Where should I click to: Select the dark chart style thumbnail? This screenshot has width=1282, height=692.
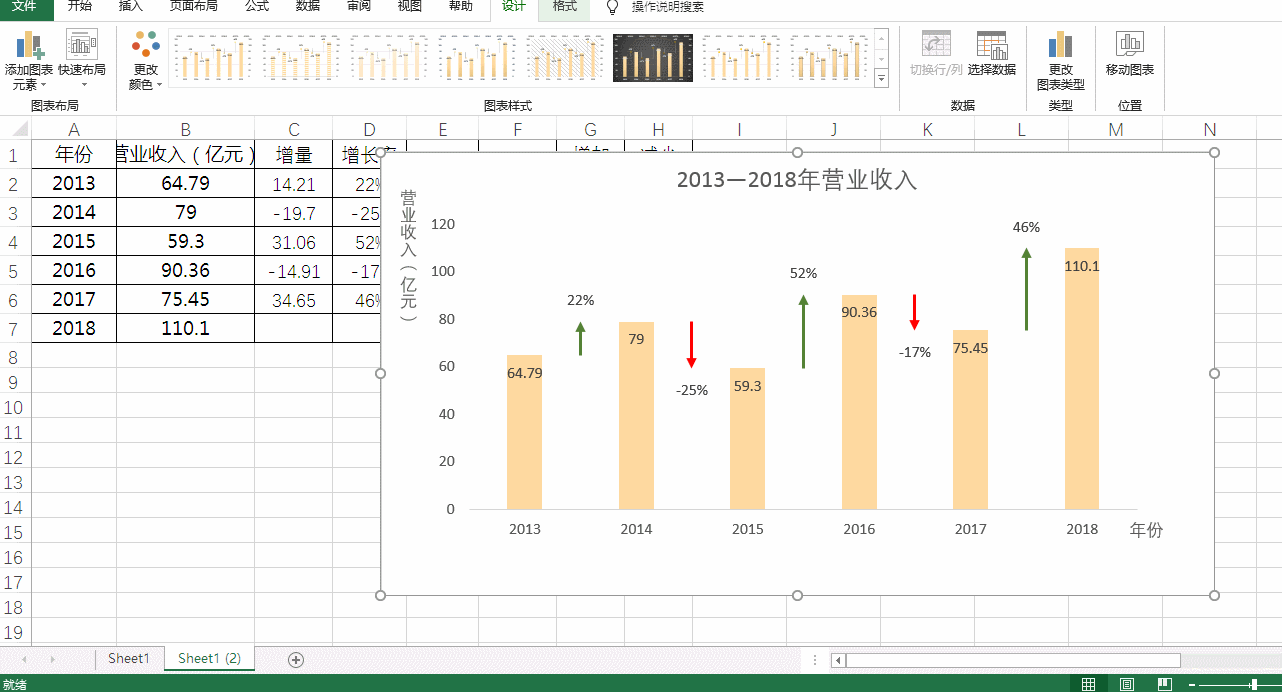(652, 58)
